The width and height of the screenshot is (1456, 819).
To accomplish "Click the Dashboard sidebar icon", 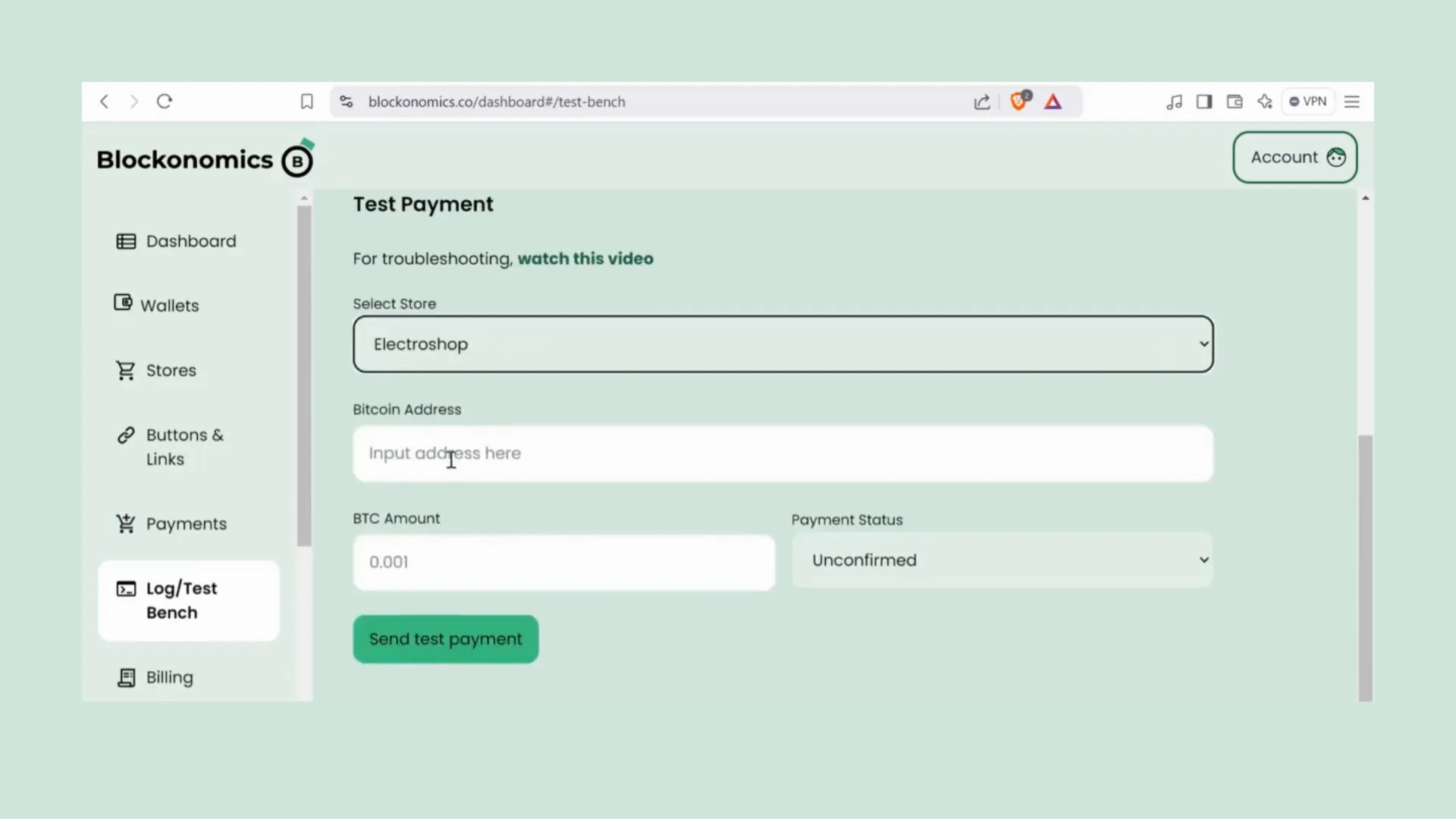I will pos(125,241).
